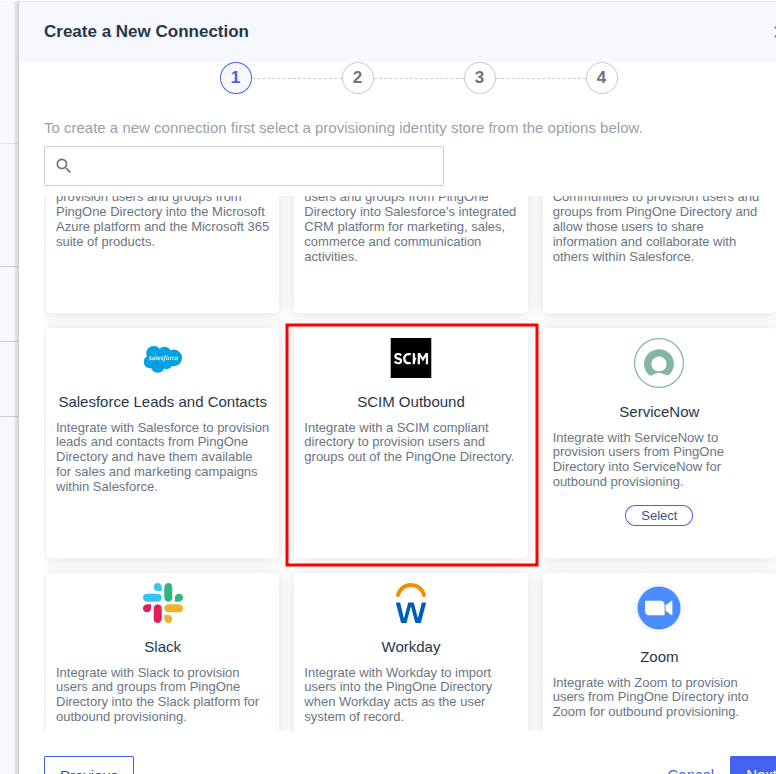The width and height of the screenshot is (776, 774).
Task: Click the Workday logo icon
Action: (x=411, y=603)
